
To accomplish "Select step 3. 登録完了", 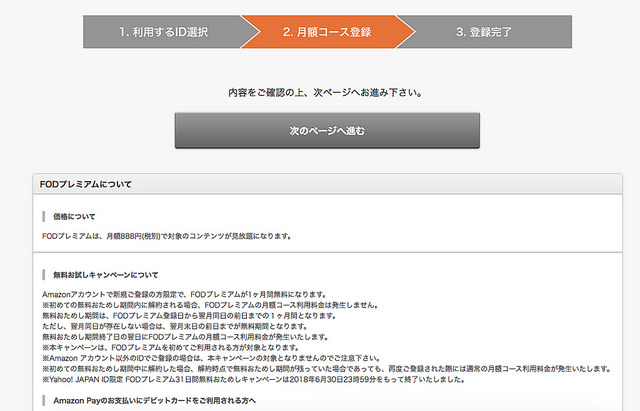I will [x=484, y=32].
